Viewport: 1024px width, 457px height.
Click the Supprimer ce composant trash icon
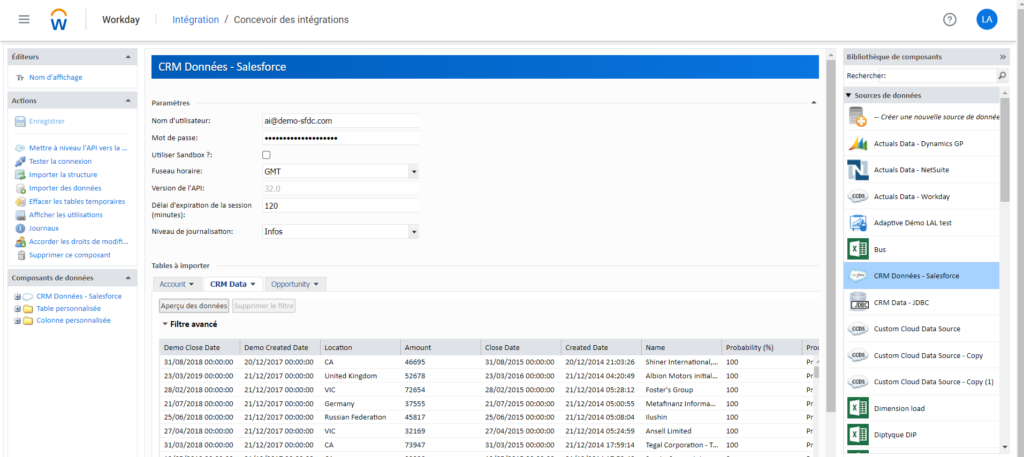(20, 255)
